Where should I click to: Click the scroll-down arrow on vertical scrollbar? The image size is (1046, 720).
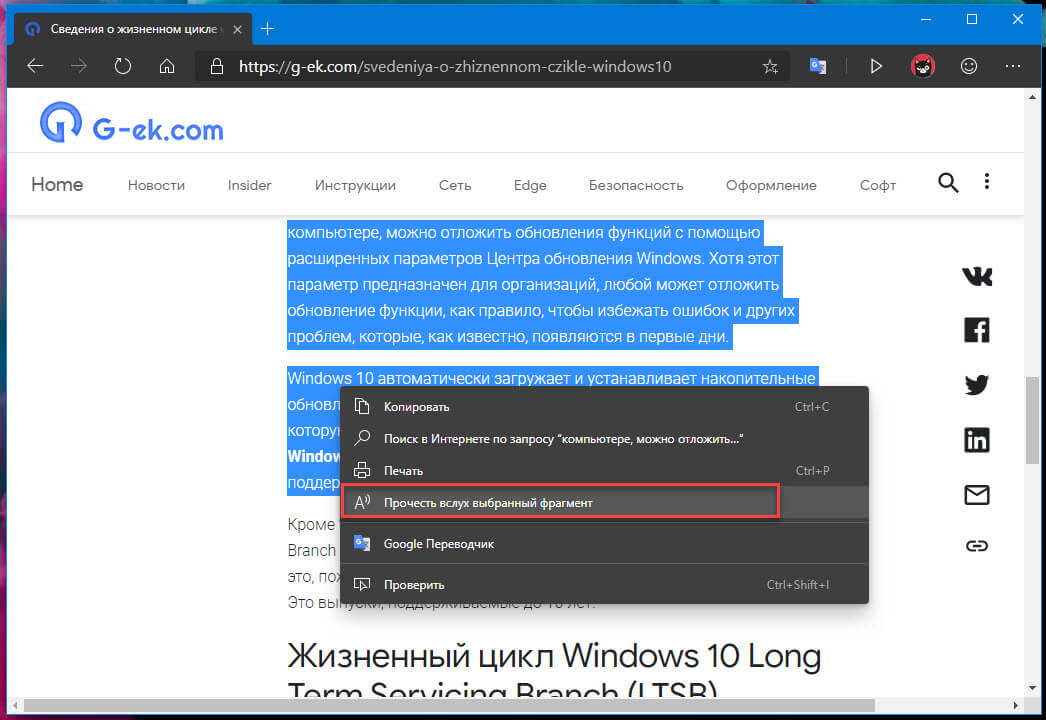tap(1033, 688)
